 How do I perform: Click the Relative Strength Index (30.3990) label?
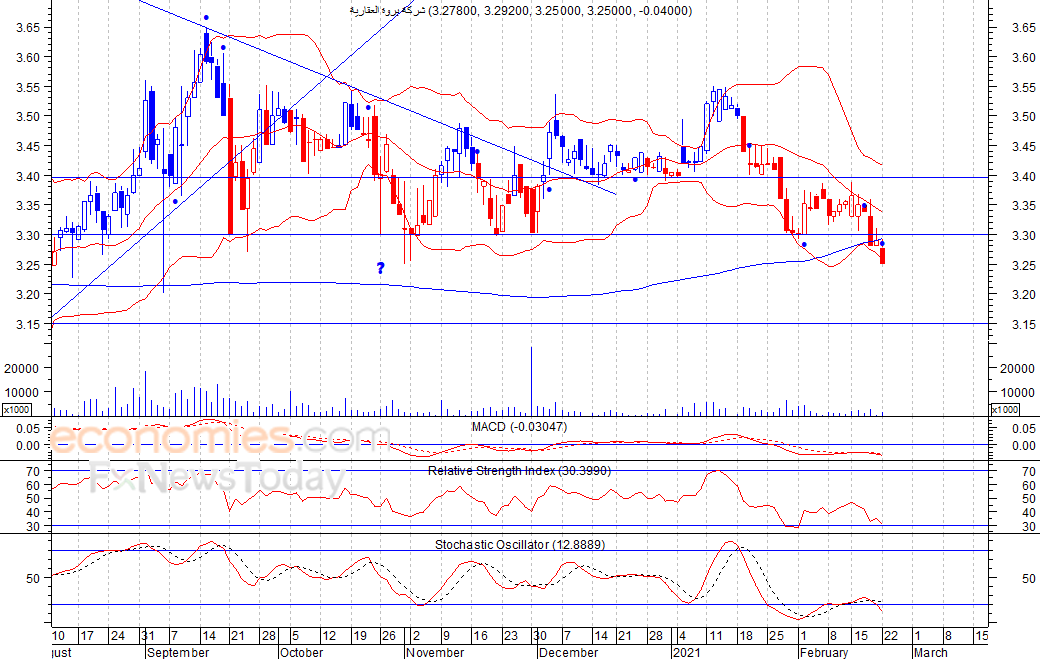coord(519,471)
